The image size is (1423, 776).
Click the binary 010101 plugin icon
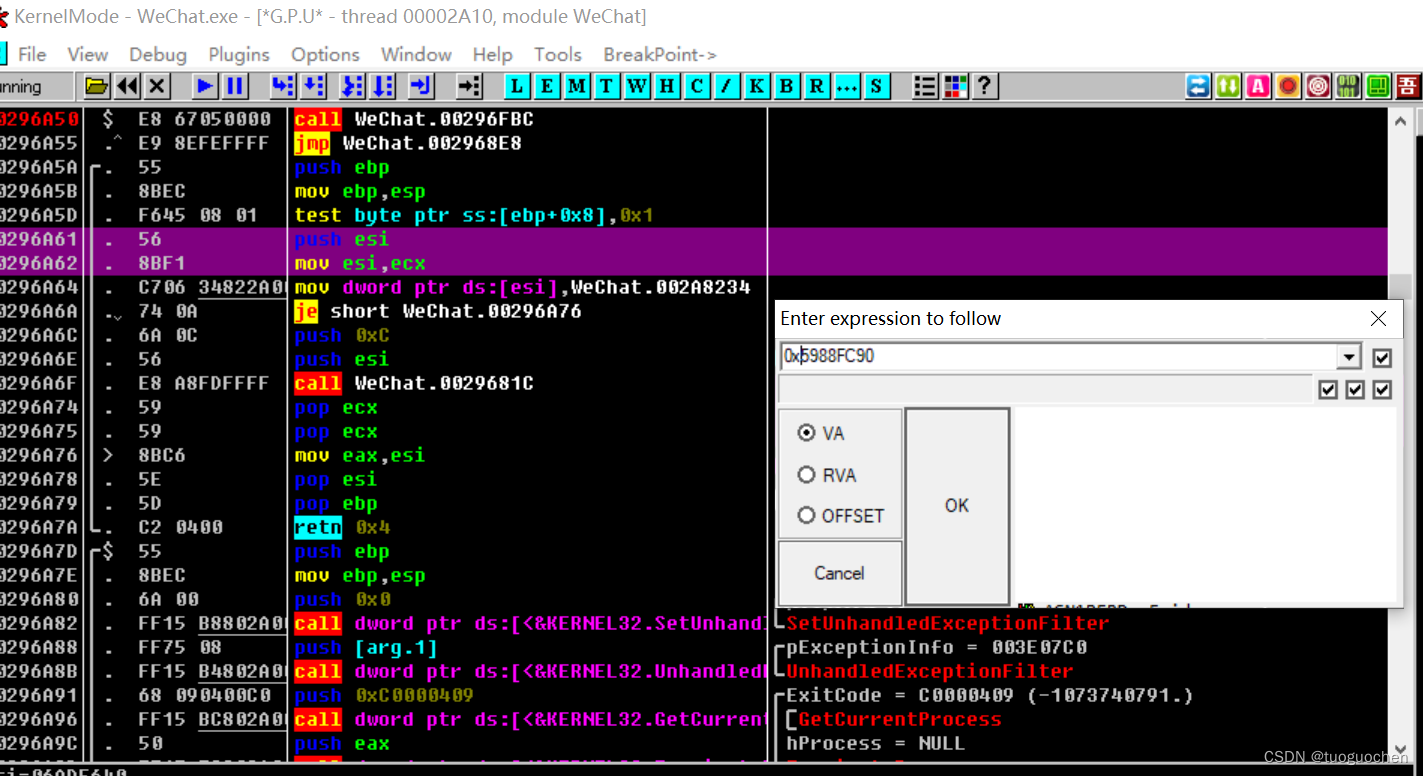[1348, 86]
